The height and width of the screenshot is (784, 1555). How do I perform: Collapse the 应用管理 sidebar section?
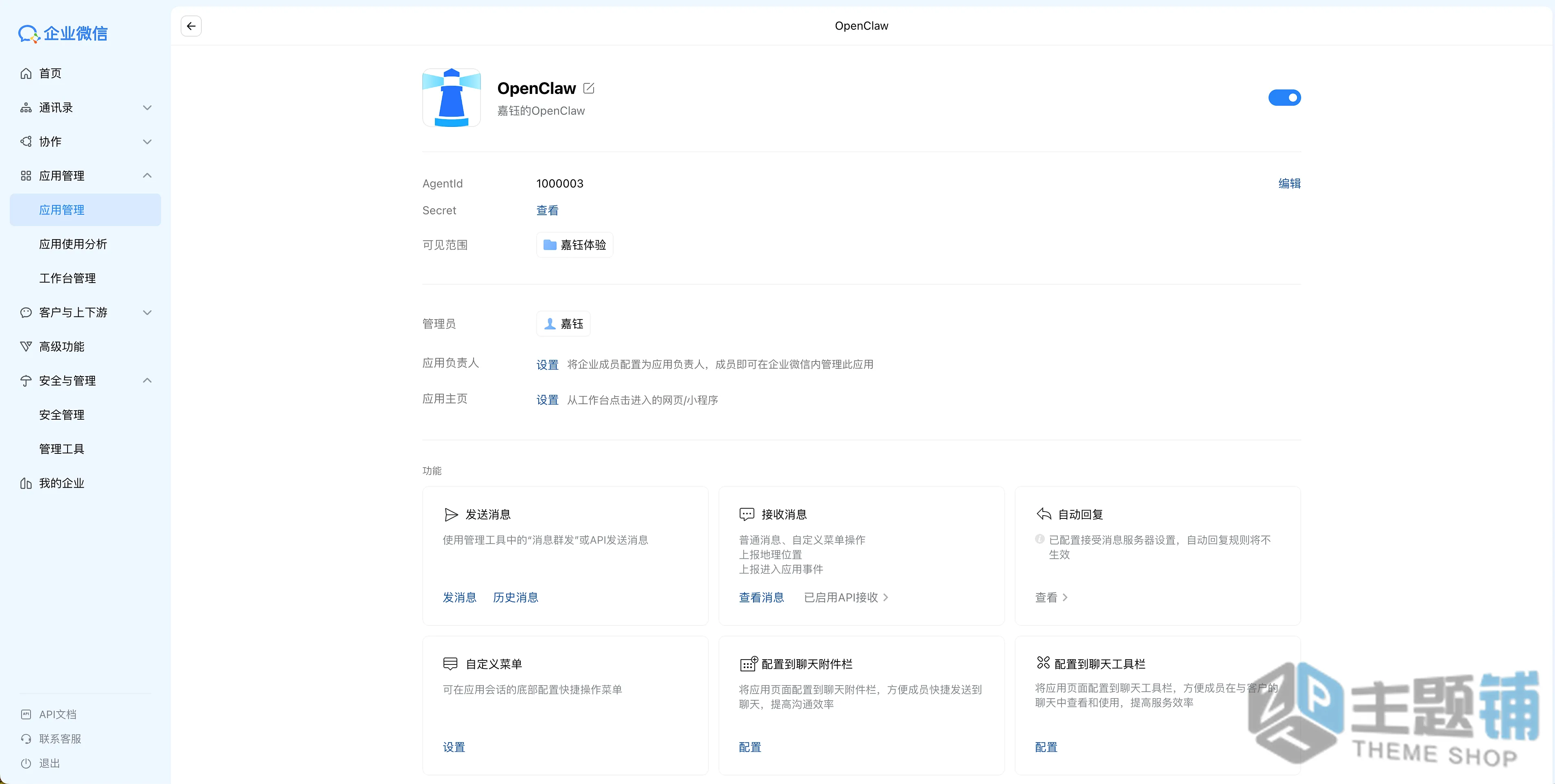147,176
